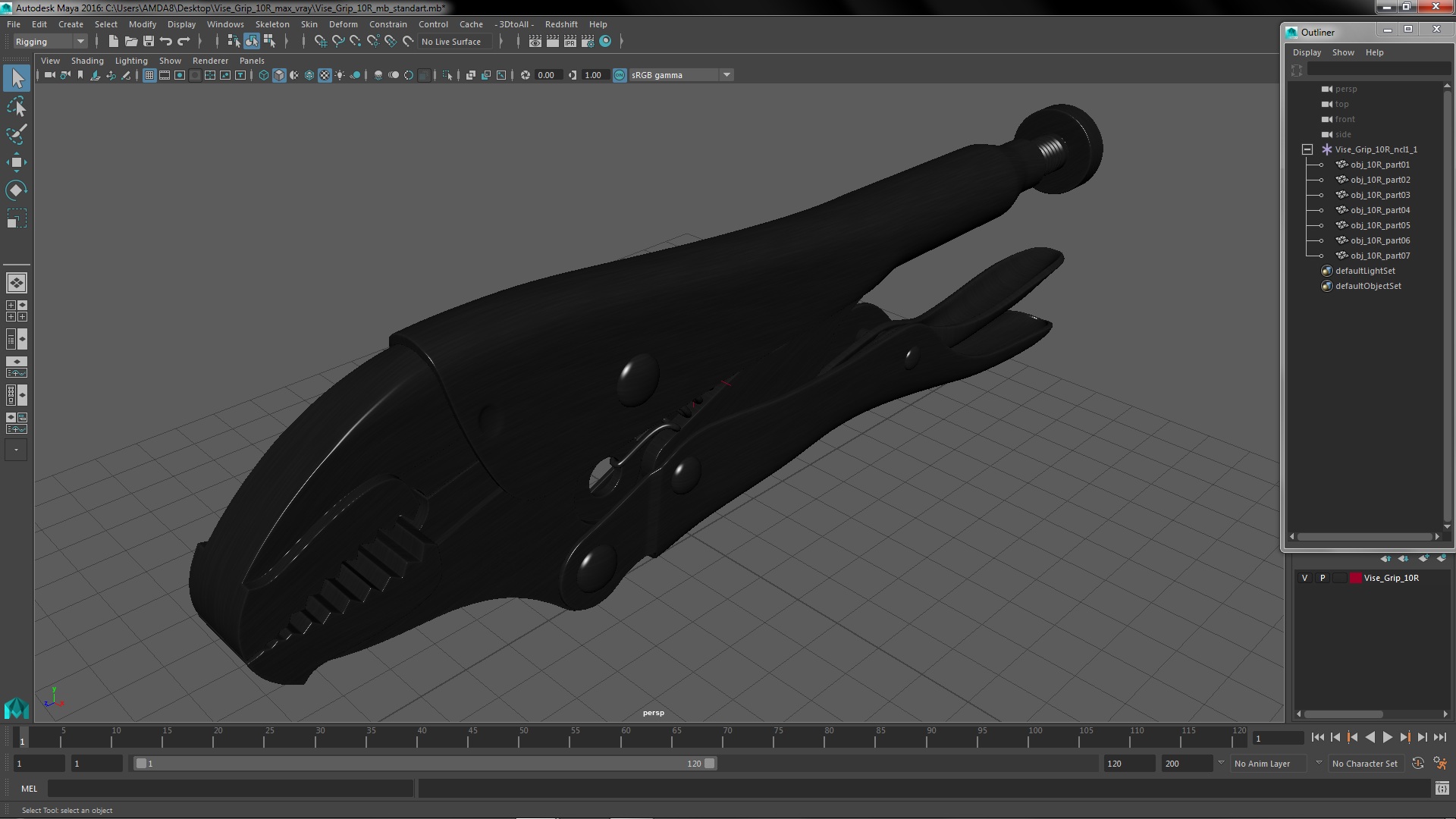Select by component type mode
This screenshot has width=1456, height=819.
click(x=269, y=42)
